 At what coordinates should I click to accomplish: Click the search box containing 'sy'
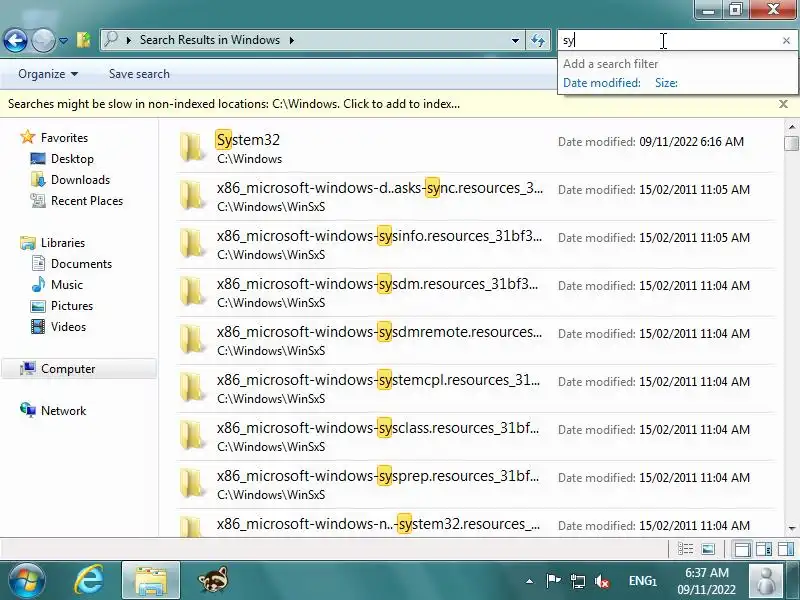pos(668,40)
